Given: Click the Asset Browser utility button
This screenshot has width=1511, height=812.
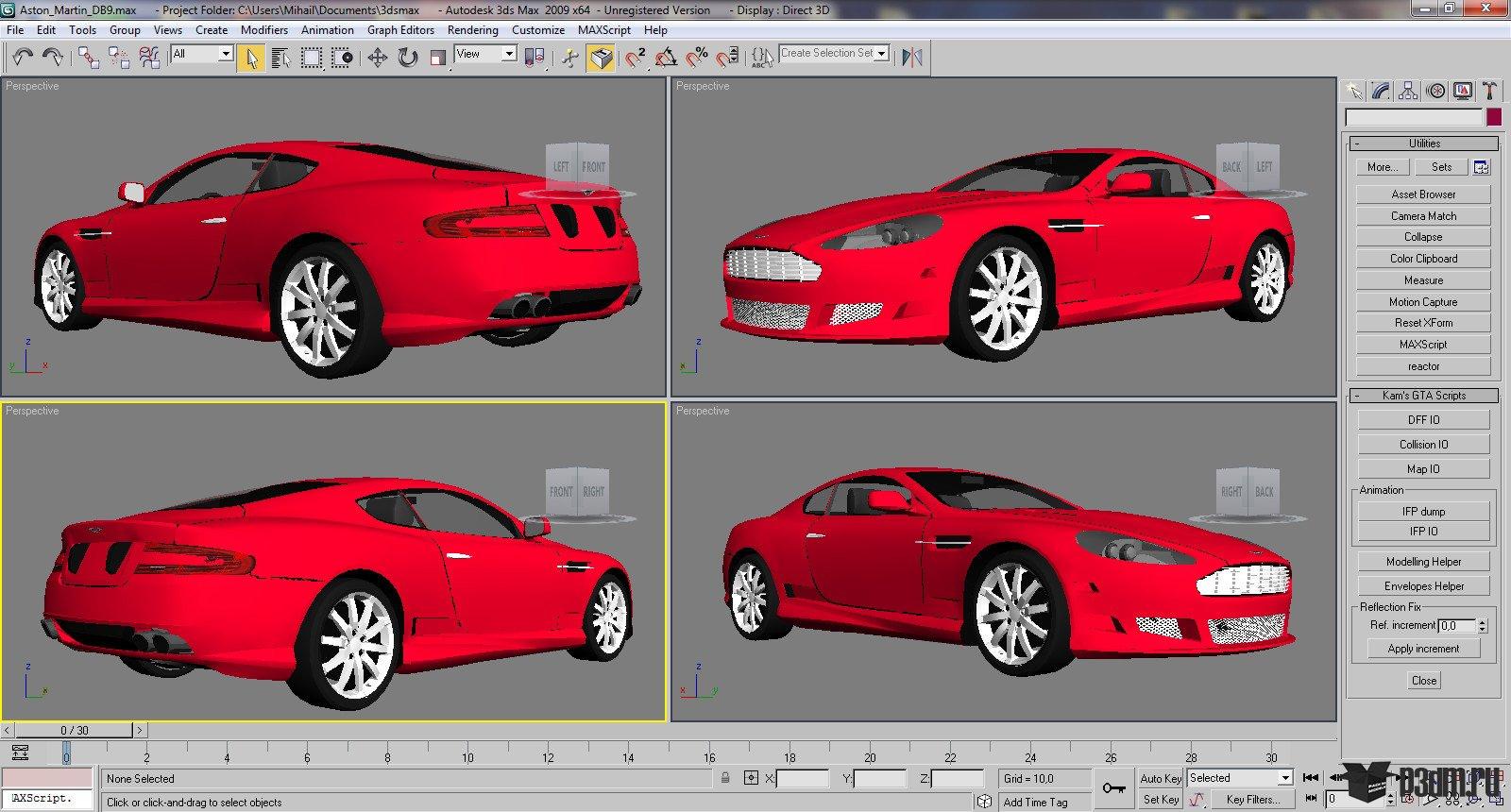Looking at the screenshot, I should 1423,195.
